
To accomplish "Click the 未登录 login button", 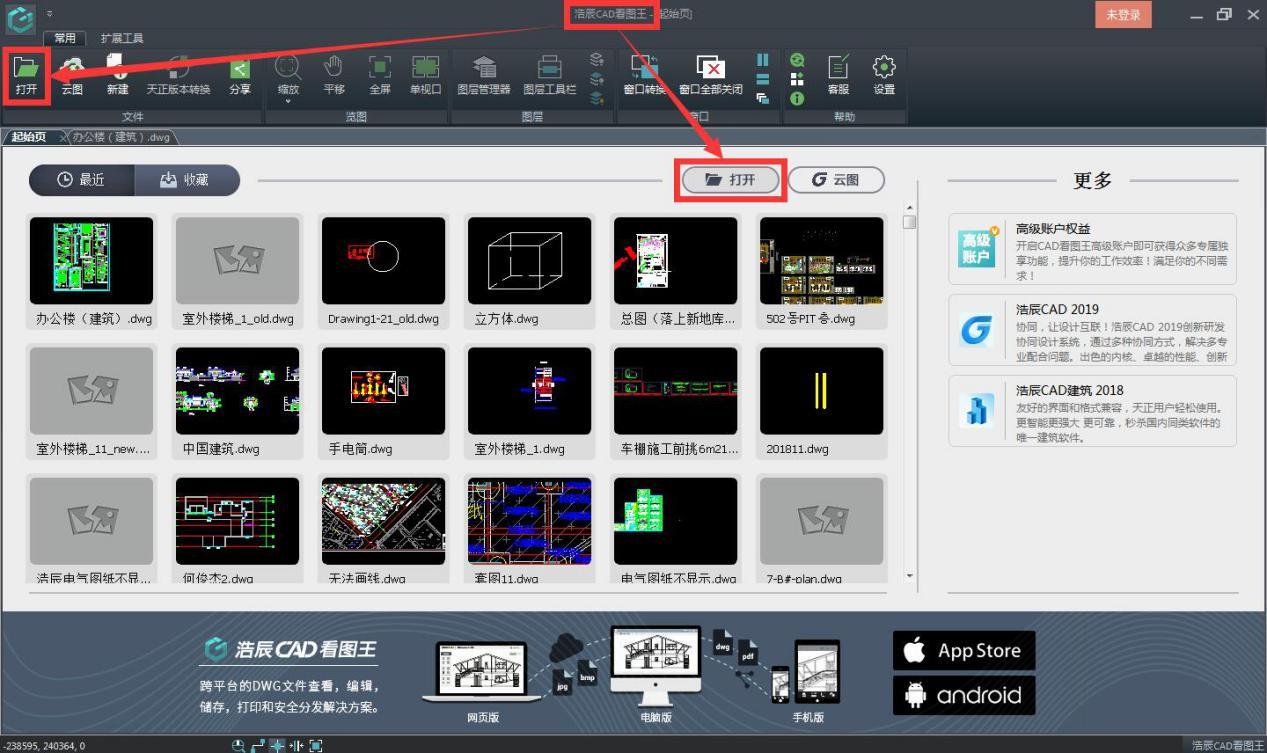I will click(x=1123, y=15).
